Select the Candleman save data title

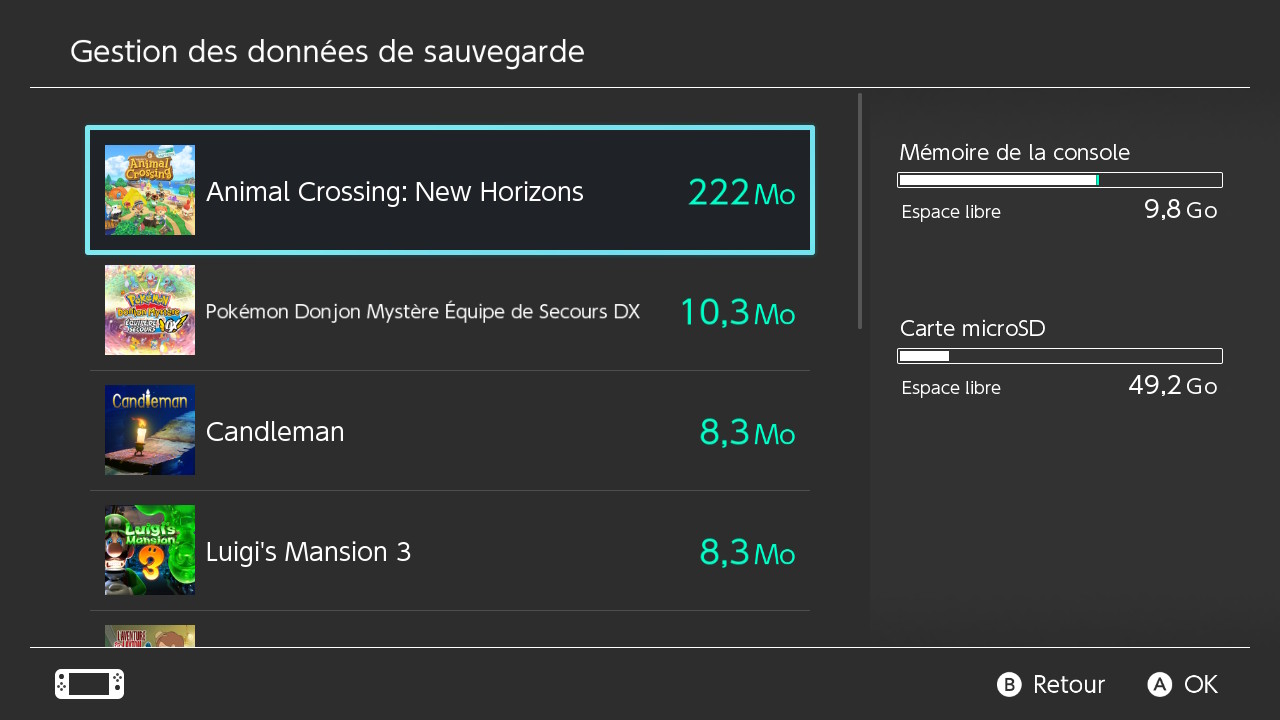click(x=275, y=432)
